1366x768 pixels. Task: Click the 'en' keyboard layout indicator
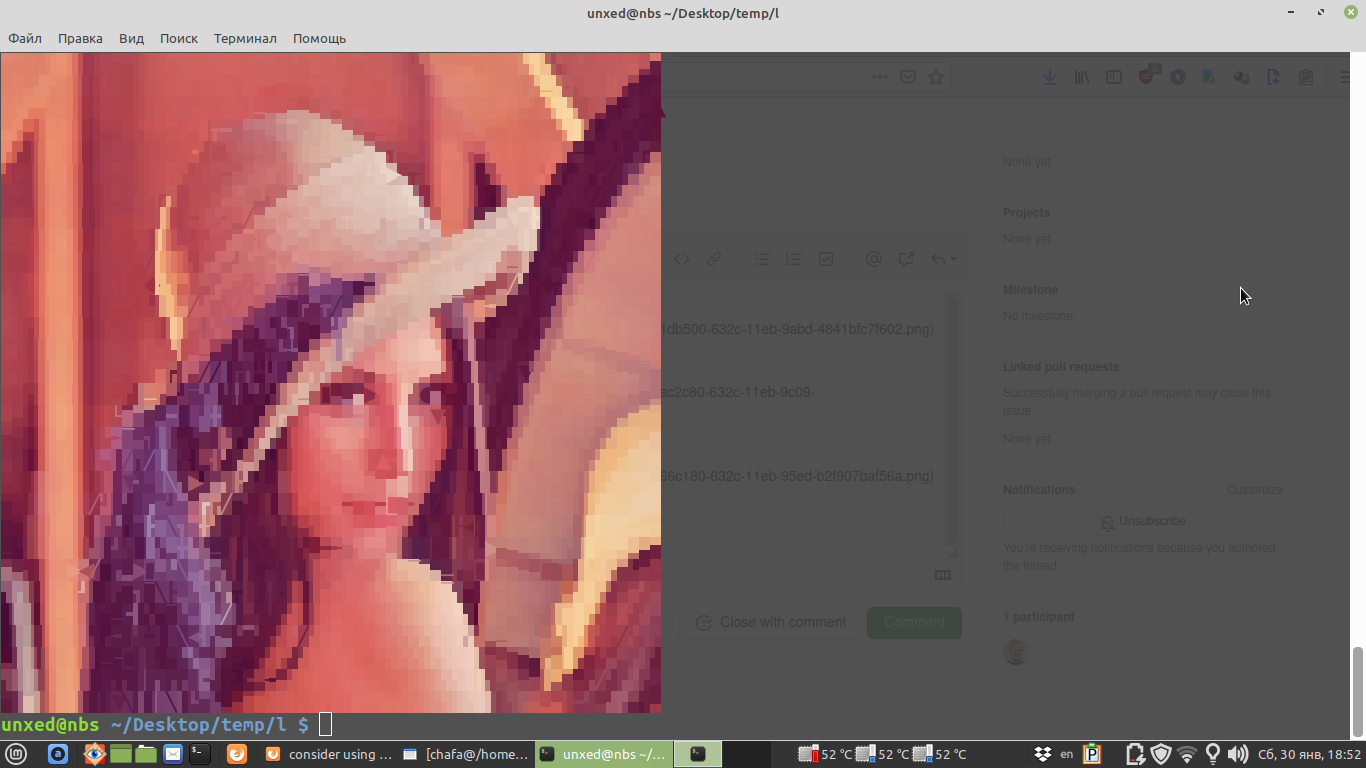tap(1067, 754)
